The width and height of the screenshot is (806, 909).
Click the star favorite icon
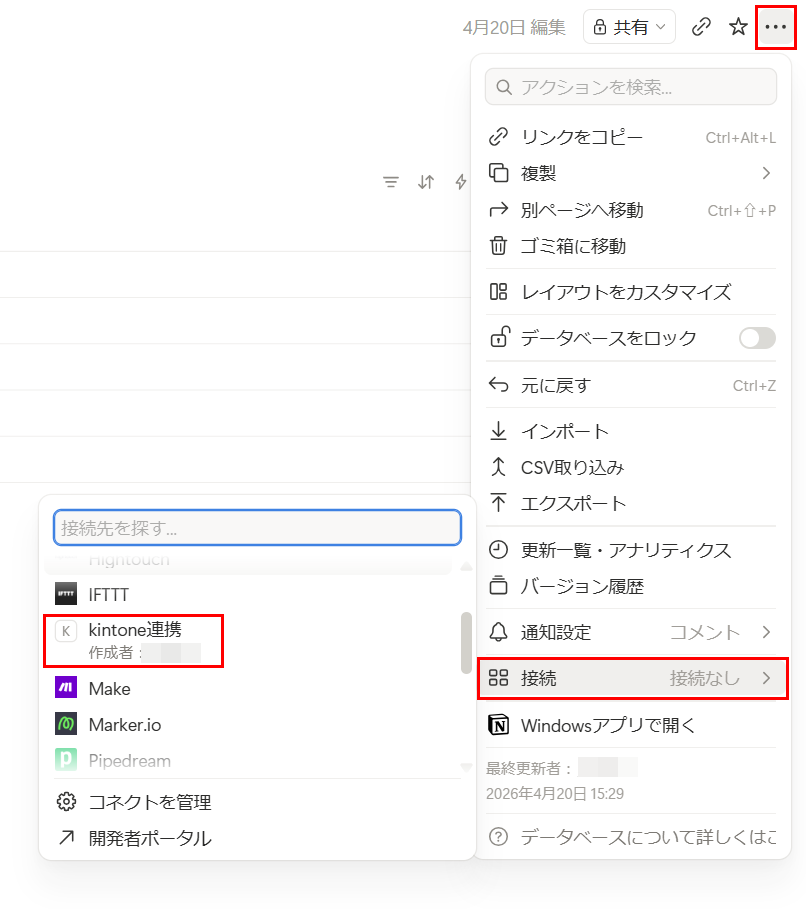[x=738, y=27]
